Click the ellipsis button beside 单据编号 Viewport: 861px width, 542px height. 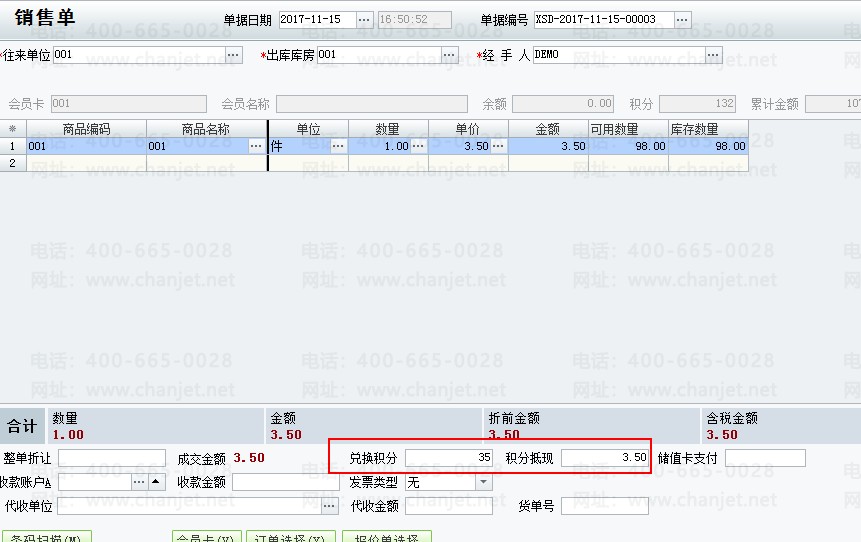point(682,20)
